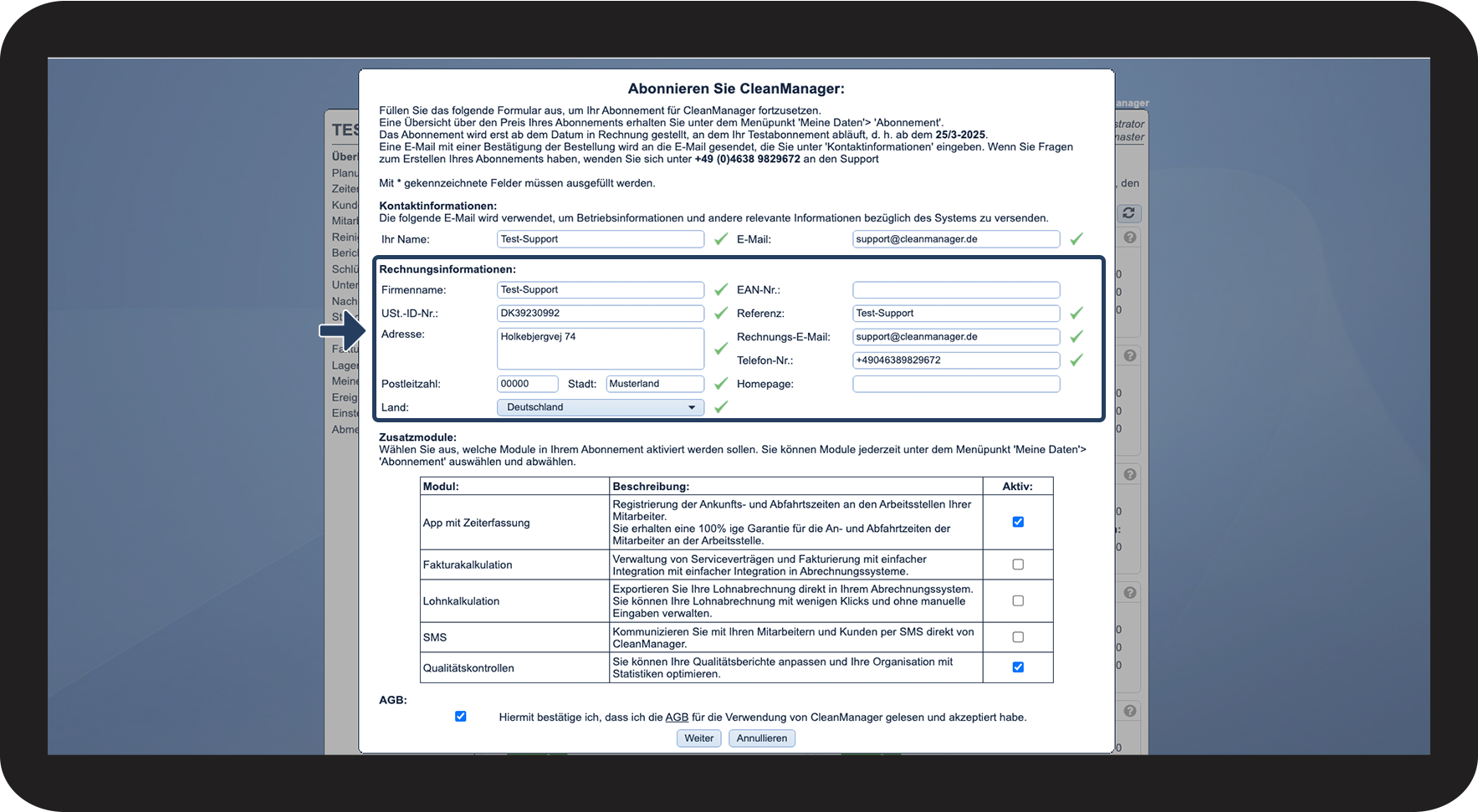This screenshot has height=812, width=1478.
Task: Open the AGB terms link
Action: pyautogui.click(x=677, y=718)
